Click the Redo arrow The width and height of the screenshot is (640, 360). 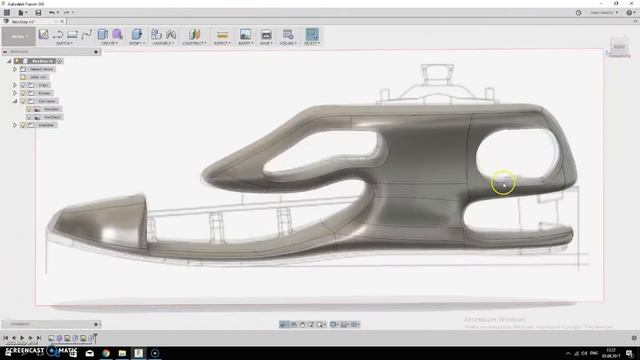click(66, 13)
